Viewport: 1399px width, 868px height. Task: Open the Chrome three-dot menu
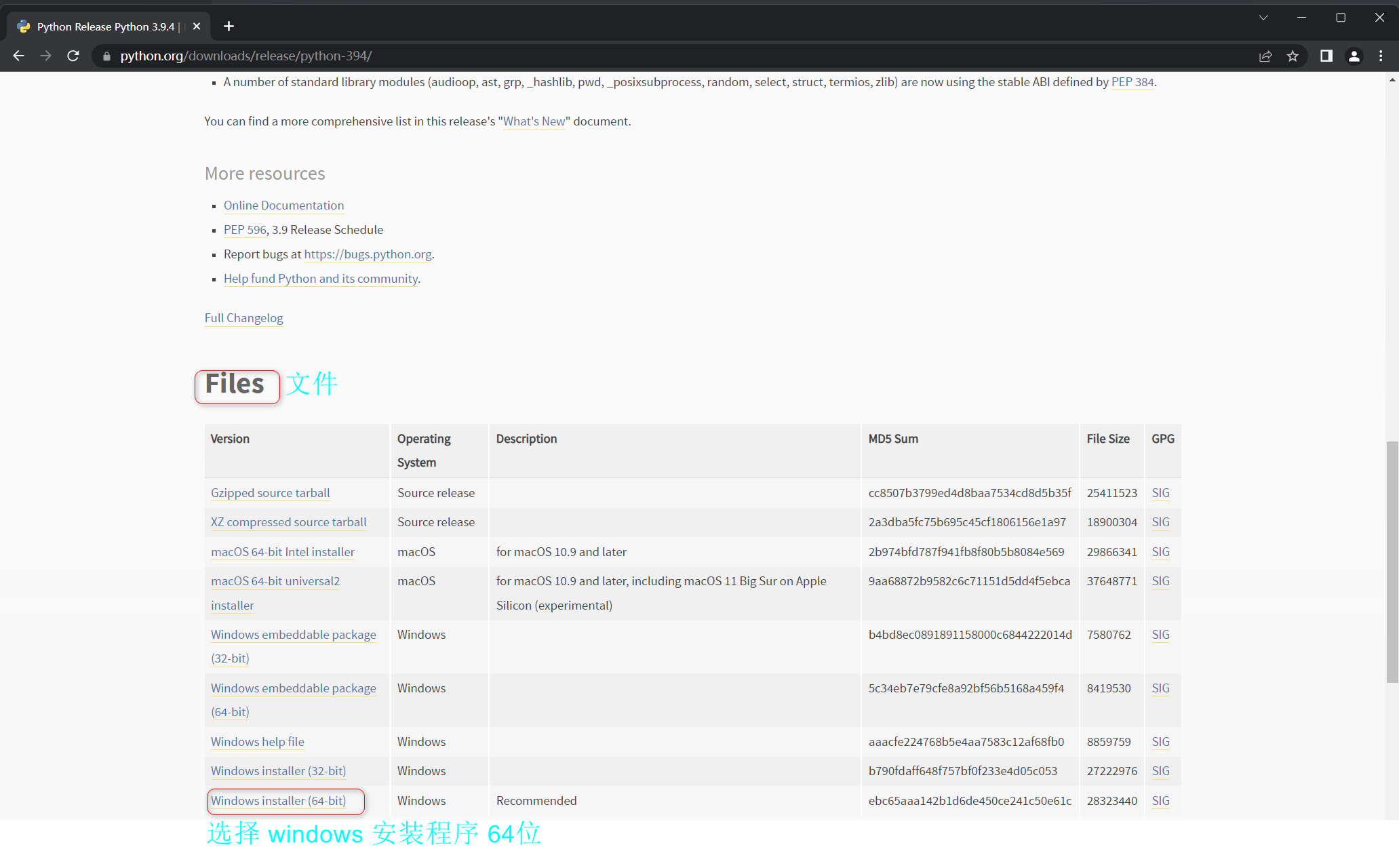click(1381, 56)
